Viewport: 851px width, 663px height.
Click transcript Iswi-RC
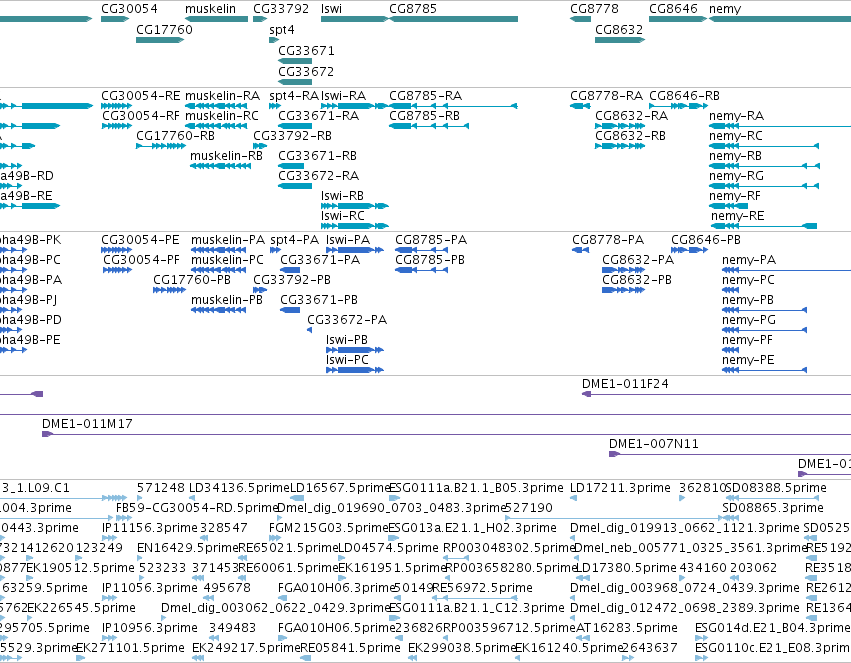tap(342, 216)
